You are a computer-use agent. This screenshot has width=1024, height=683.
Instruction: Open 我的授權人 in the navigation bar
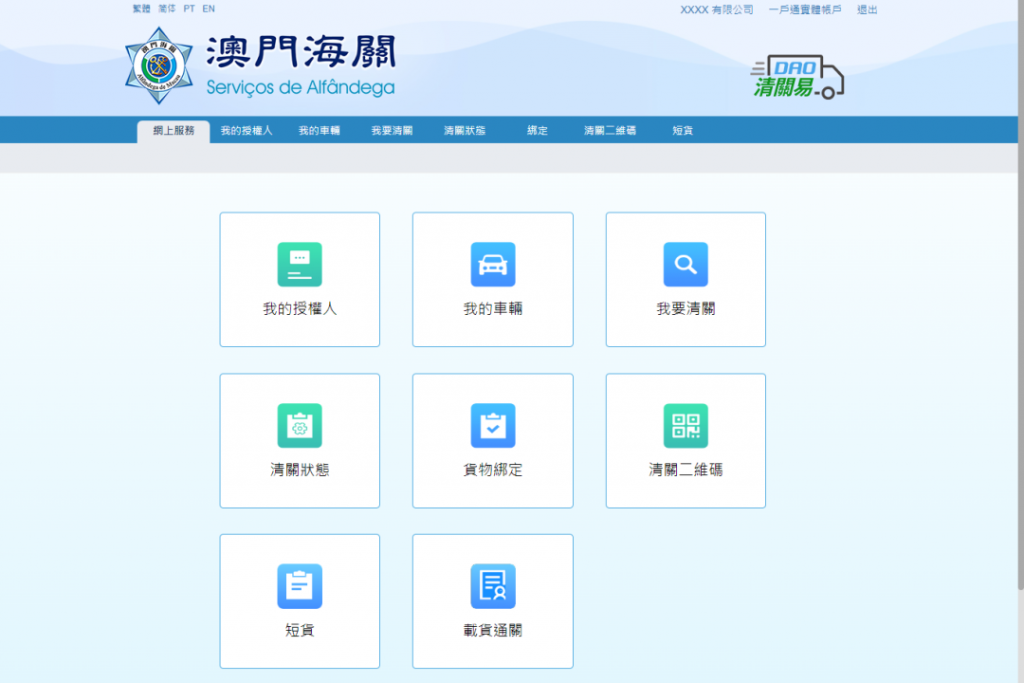coord(246,131)
